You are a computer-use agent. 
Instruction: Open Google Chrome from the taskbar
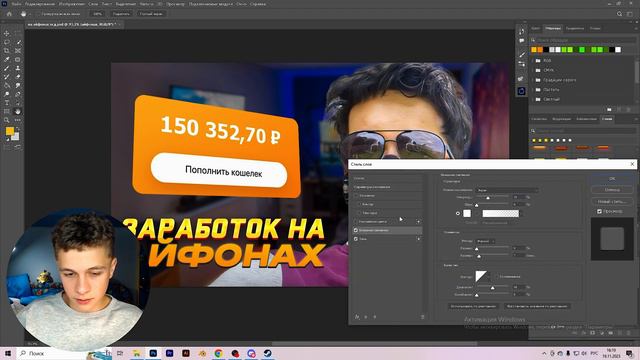[218, 353]
